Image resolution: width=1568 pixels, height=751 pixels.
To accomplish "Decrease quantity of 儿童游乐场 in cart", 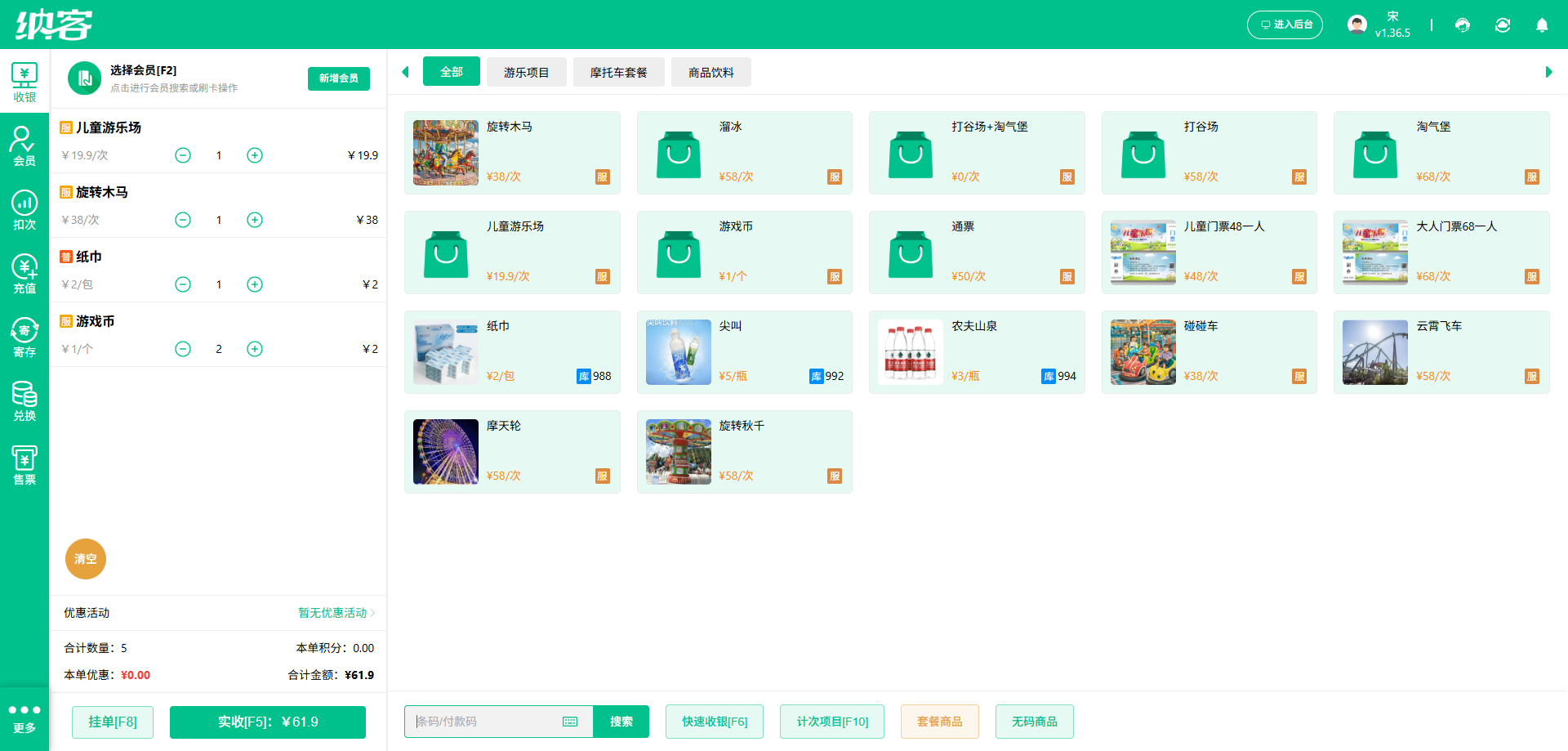I will click(183, 155).
